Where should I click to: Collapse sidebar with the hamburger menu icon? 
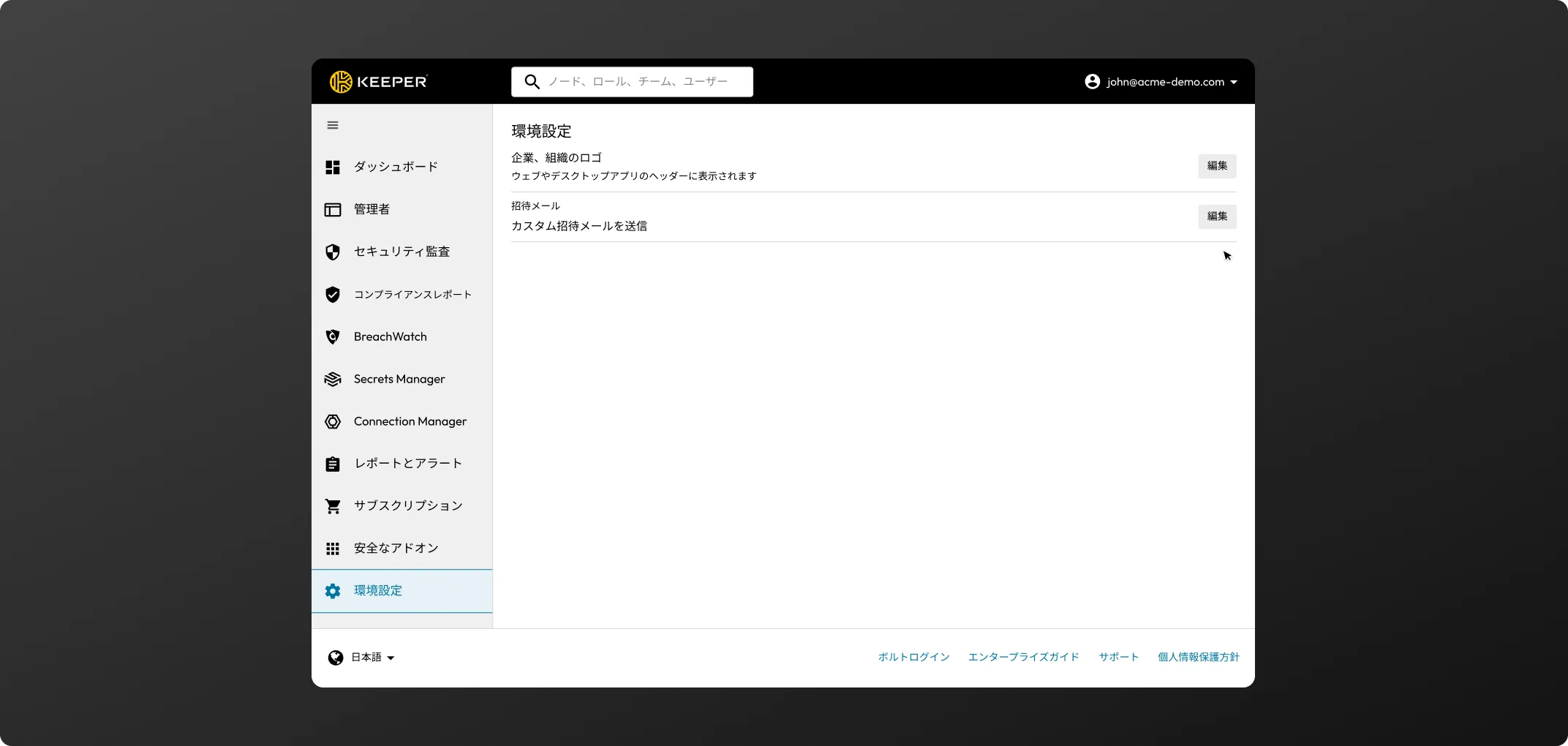click(x=333, y=125)
